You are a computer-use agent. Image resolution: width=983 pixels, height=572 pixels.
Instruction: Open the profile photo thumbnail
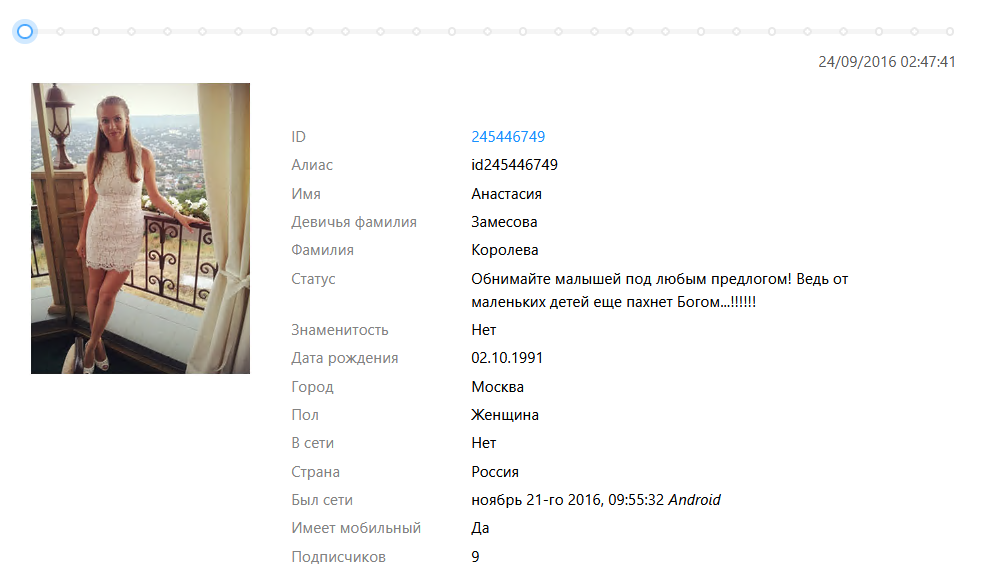tap(140, 228)
